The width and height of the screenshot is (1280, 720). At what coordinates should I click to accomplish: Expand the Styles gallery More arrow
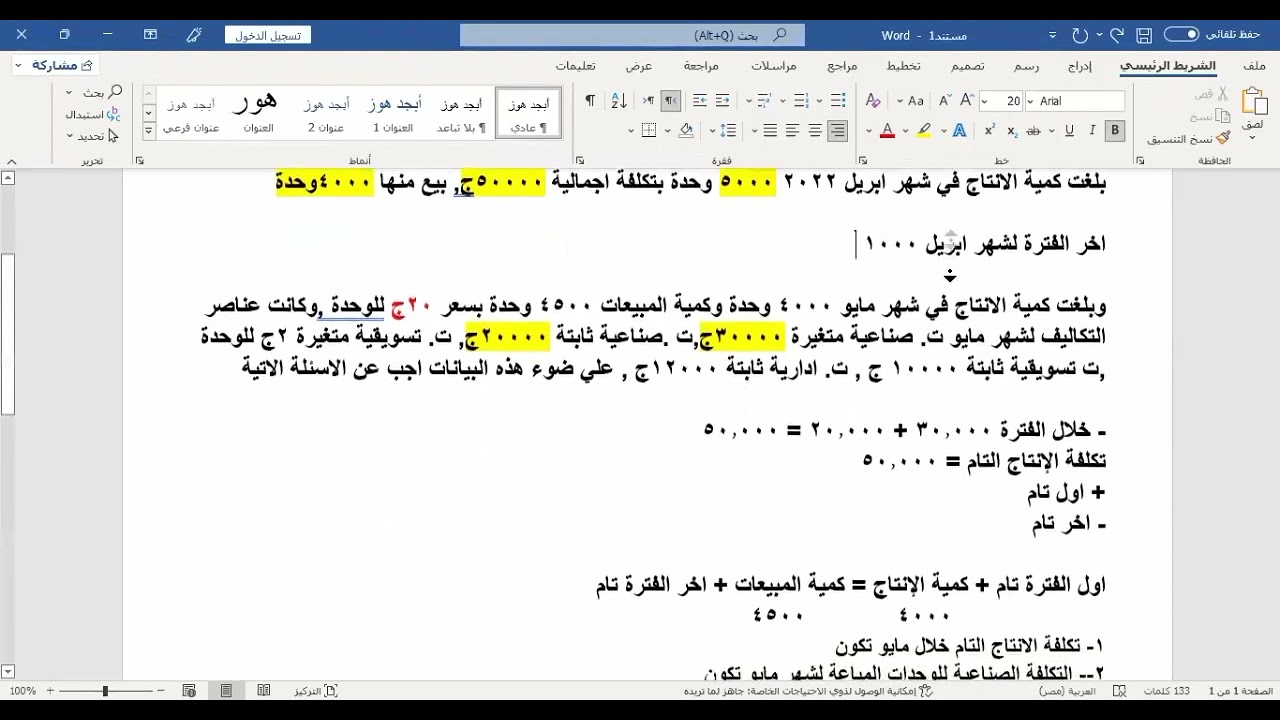click(x=149, y=131)
